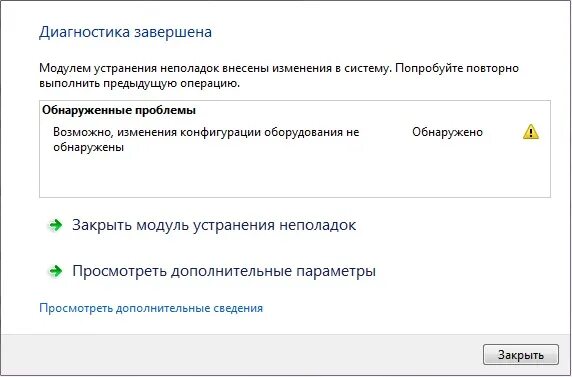Click the sentence Модулем устранения неполадок внесены изменения
Image resolution: width=572 pixels, height=377 pixels.
[x=216, y=68]
